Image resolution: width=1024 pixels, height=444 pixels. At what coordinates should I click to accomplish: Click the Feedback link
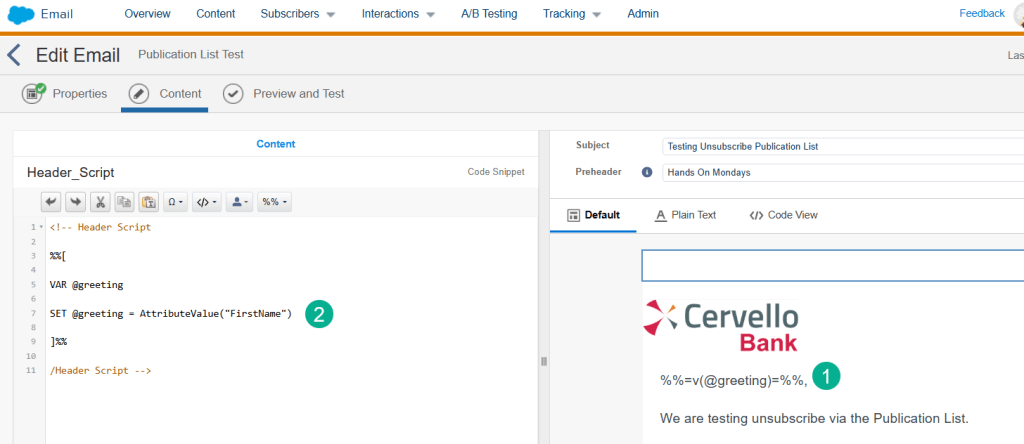pos(981,13)
